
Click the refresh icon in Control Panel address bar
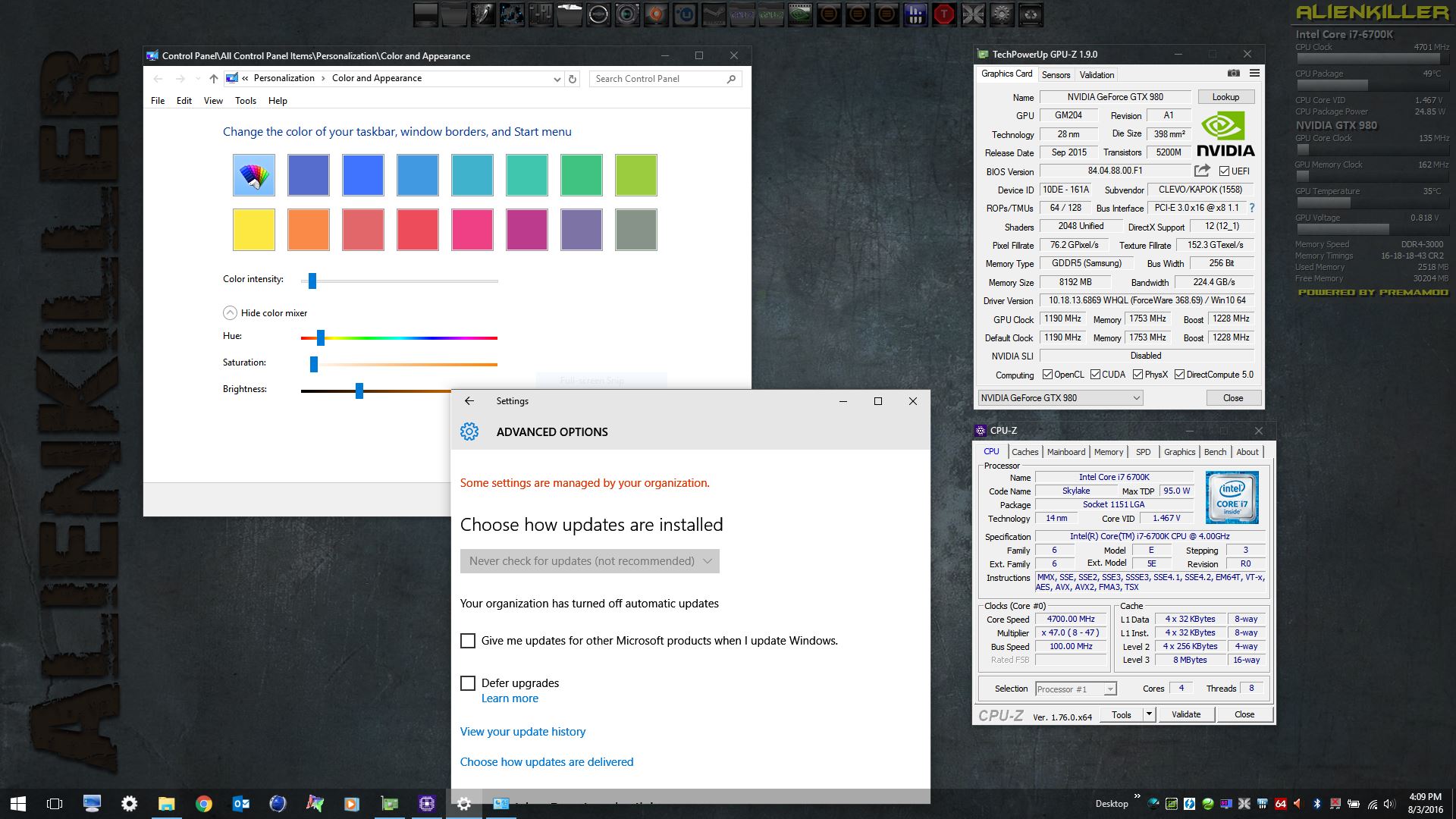point(573,79)
